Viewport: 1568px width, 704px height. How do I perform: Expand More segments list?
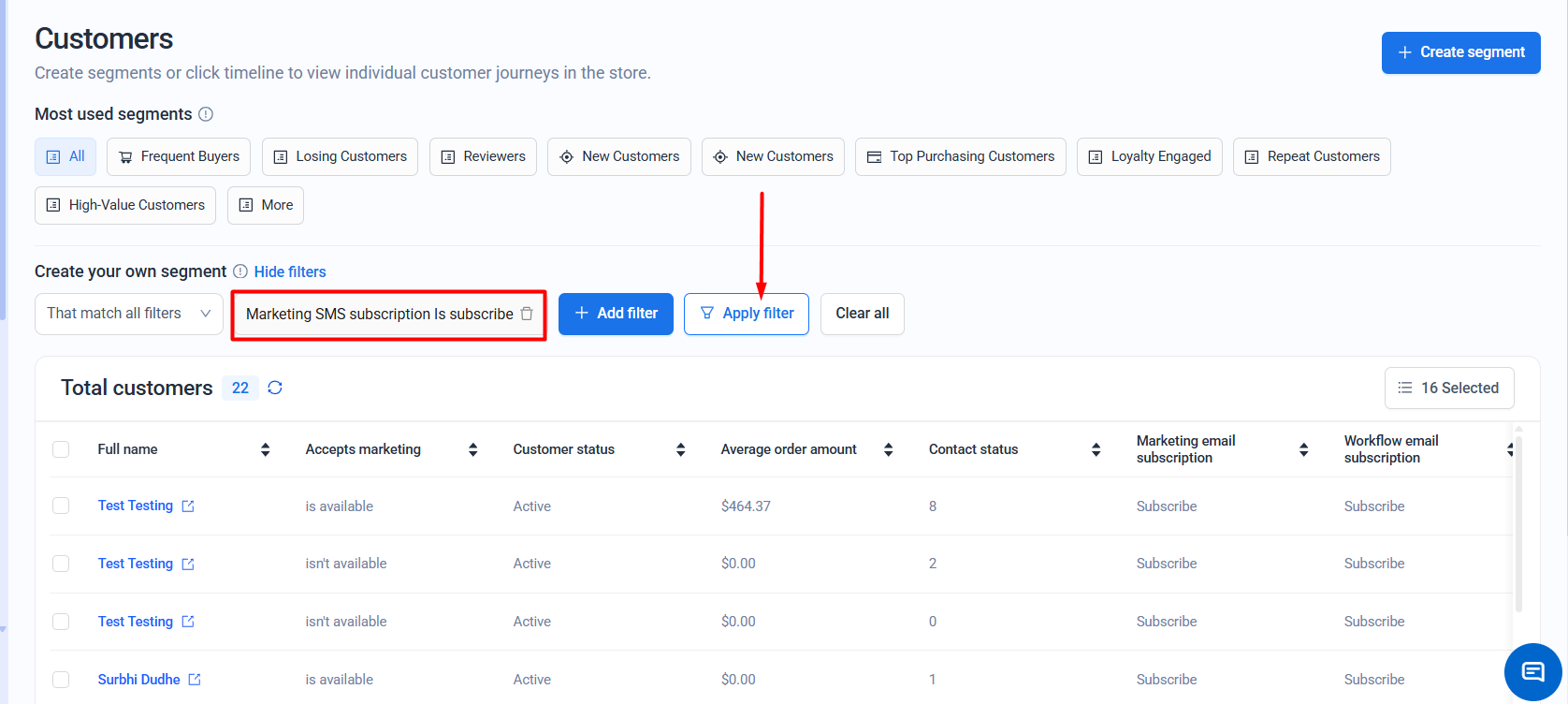click(x=266, y=205)
